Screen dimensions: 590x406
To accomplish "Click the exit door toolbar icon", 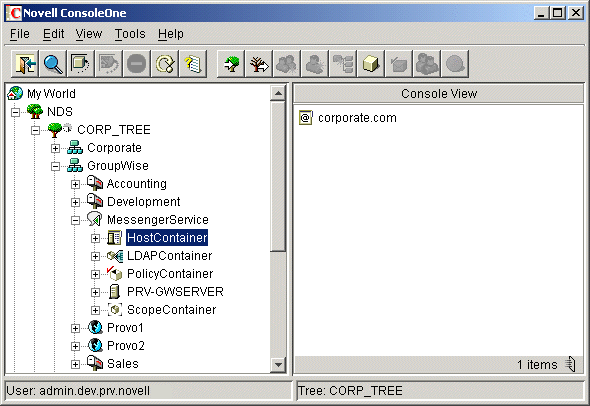I will [25, 64].
